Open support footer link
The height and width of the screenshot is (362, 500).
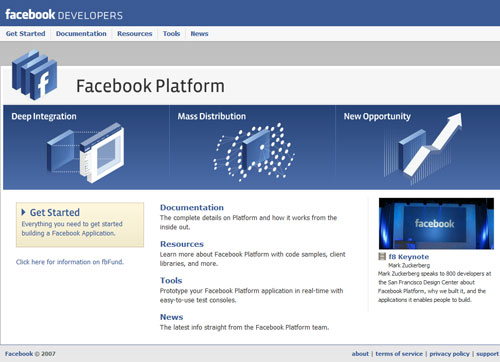(x=487, y=354)
